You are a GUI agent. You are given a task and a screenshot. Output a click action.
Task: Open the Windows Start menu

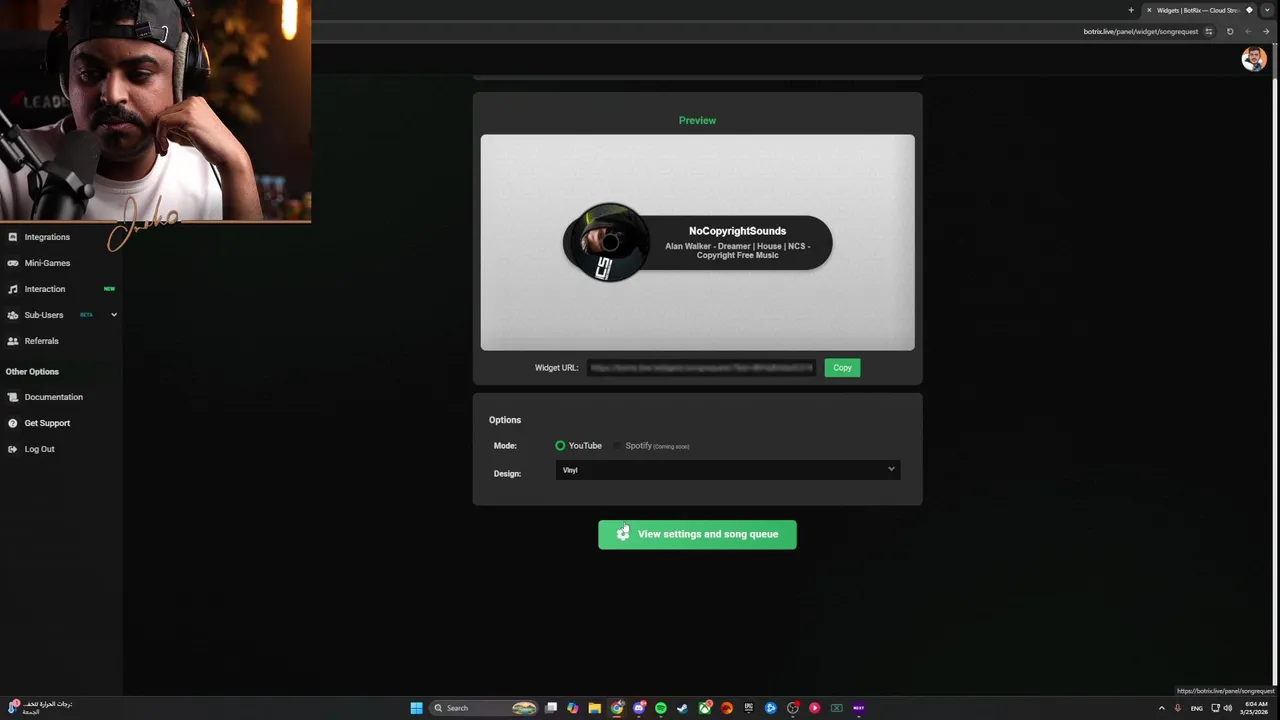(x=416, y=708)
